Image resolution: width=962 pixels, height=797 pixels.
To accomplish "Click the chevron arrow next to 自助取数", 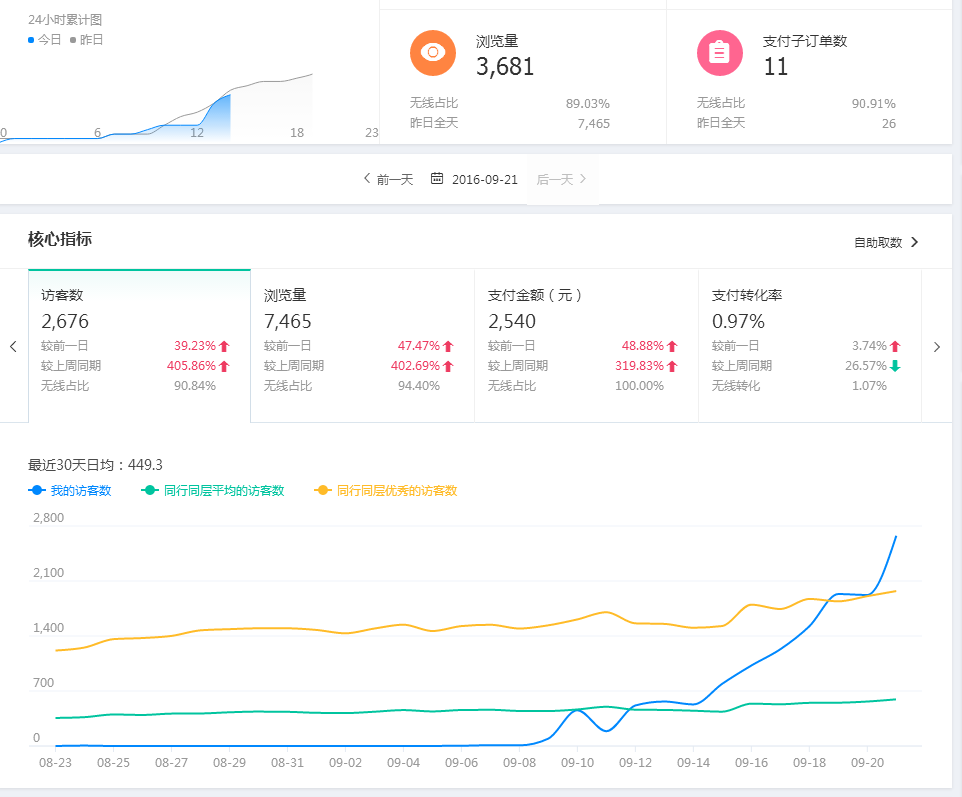I will pyautogui.click(x=915, y=242).
